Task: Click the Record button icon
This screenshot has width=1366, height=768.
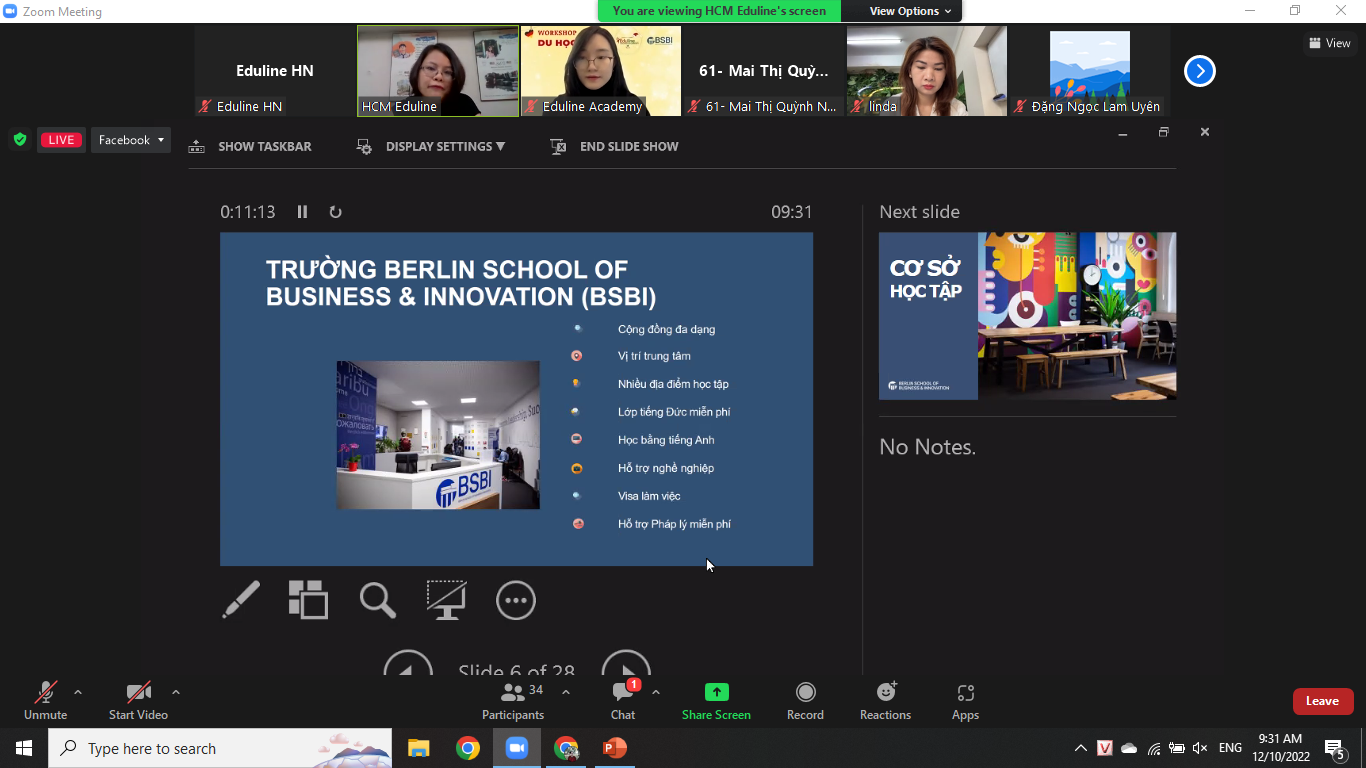Action: (x=805, y=692)
